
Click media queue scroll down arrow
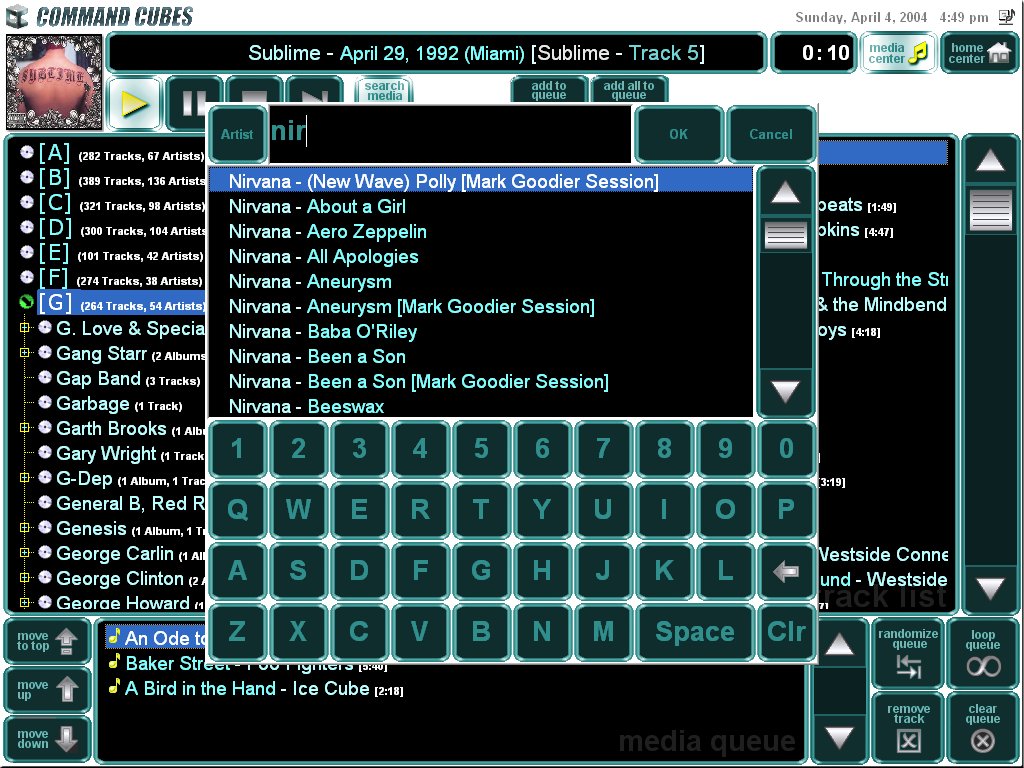(x=839, y=738)
